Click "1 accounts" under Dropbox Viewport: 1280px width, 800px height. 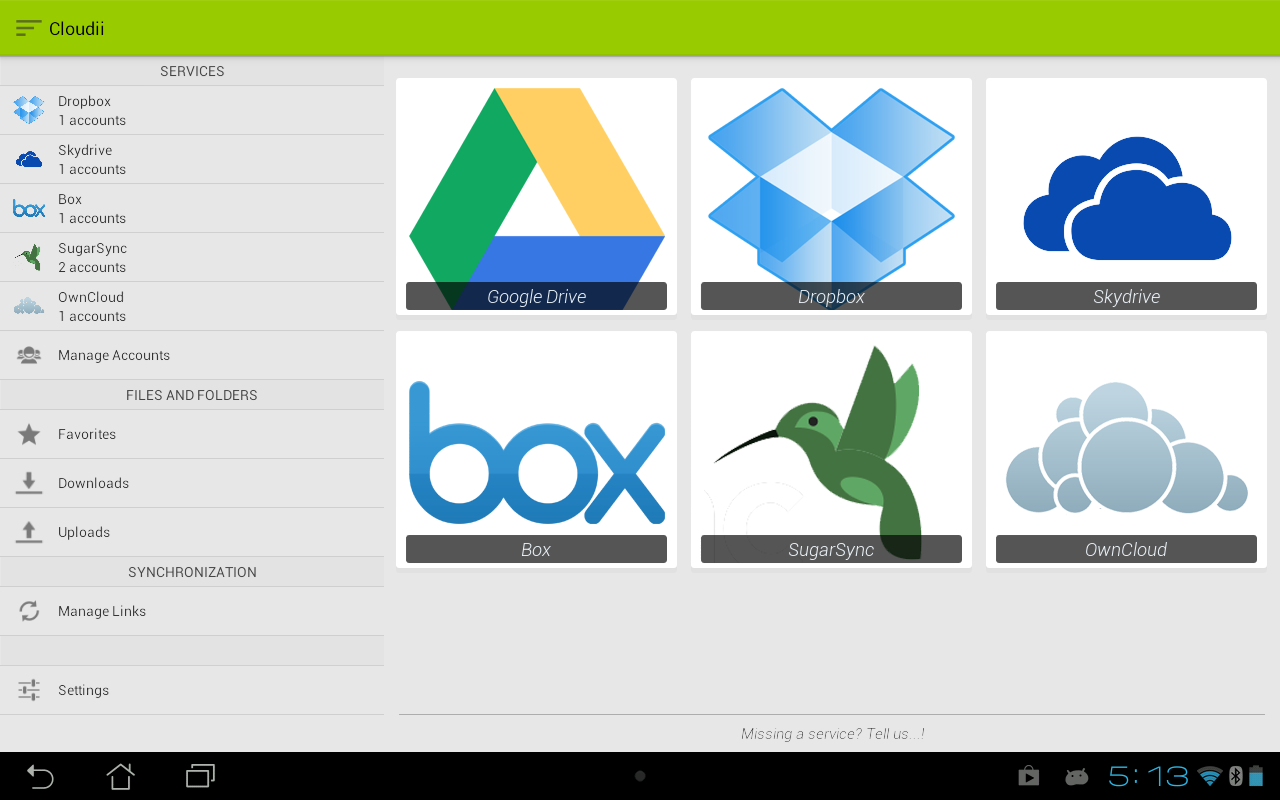coord(92,120)
